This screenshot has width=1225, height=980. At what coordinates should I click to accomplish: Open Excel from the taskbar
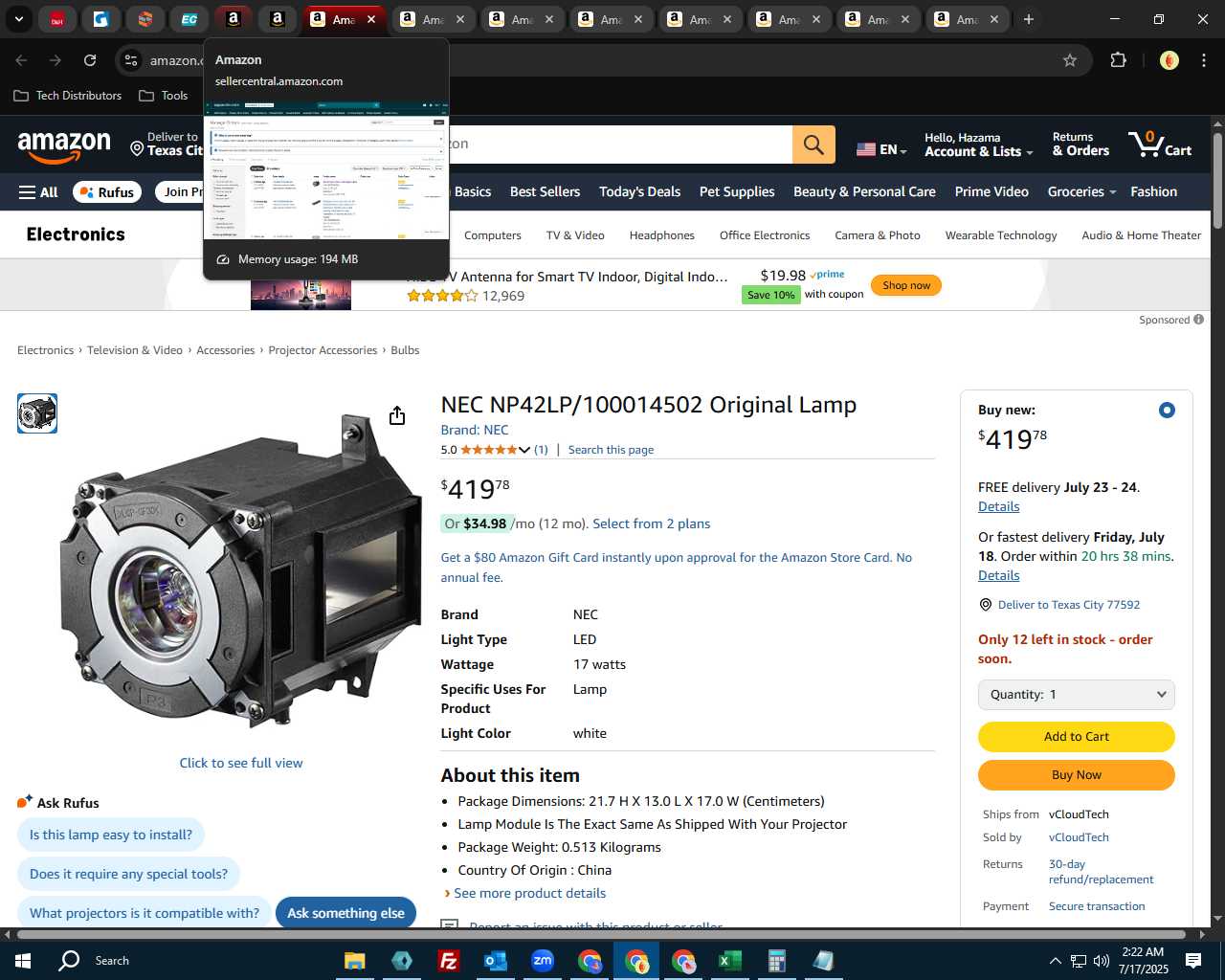(x=730, y=960)
